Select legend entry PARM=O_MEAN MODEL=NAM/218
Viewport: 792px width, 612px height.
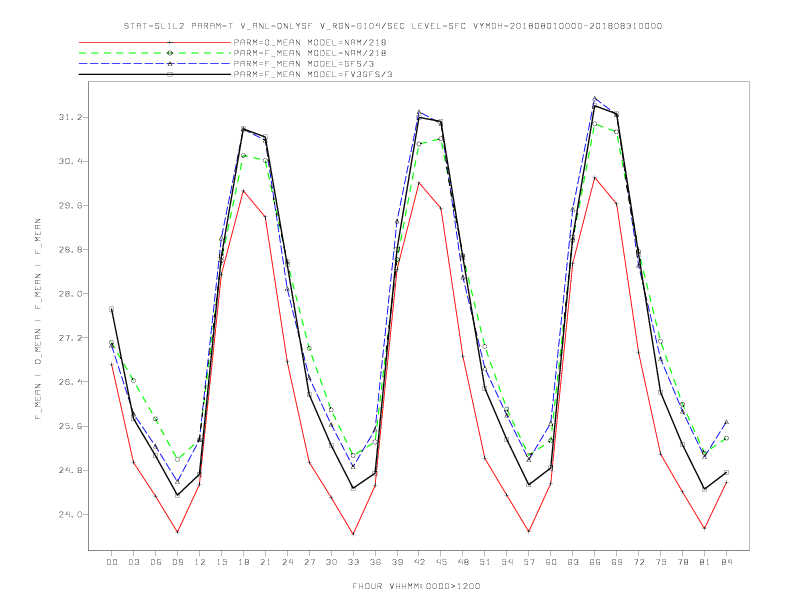tap(310, 42)
